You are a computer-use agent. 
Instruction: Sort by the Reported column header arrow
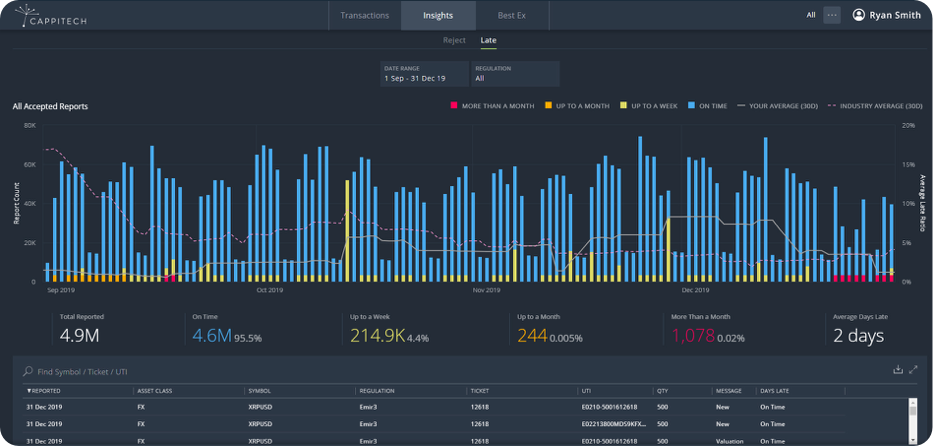(x=29, y=391)
